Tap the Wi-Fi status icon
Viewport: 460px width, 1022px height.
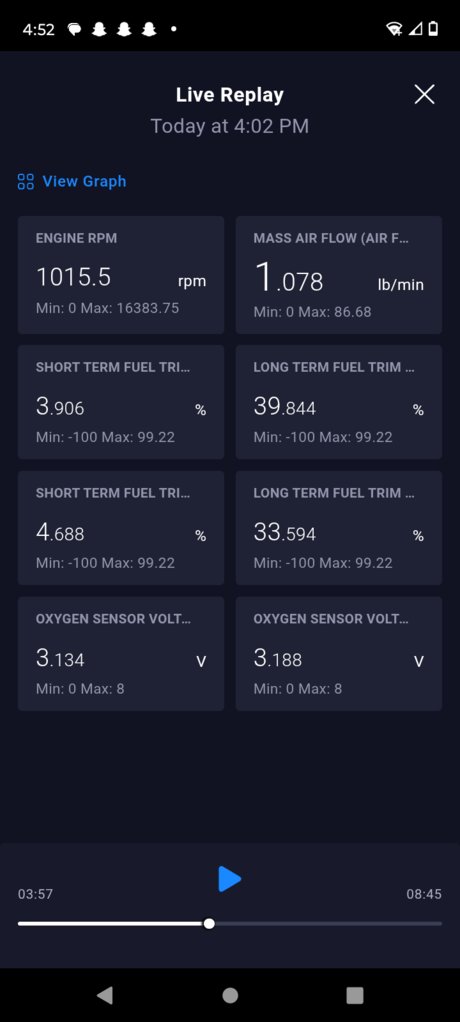[x=394, y=29]
